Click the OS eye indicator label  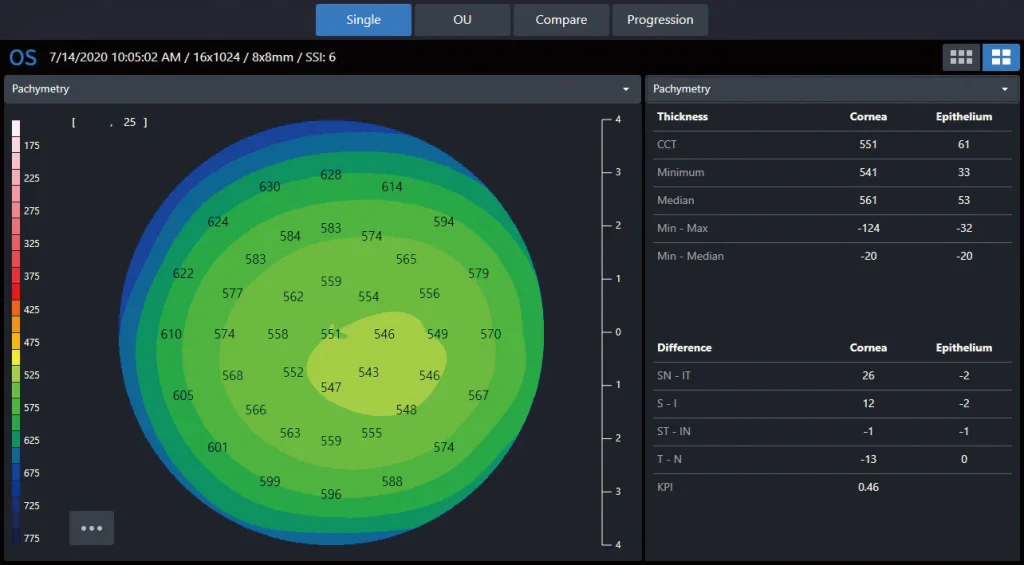click(23, 57)
